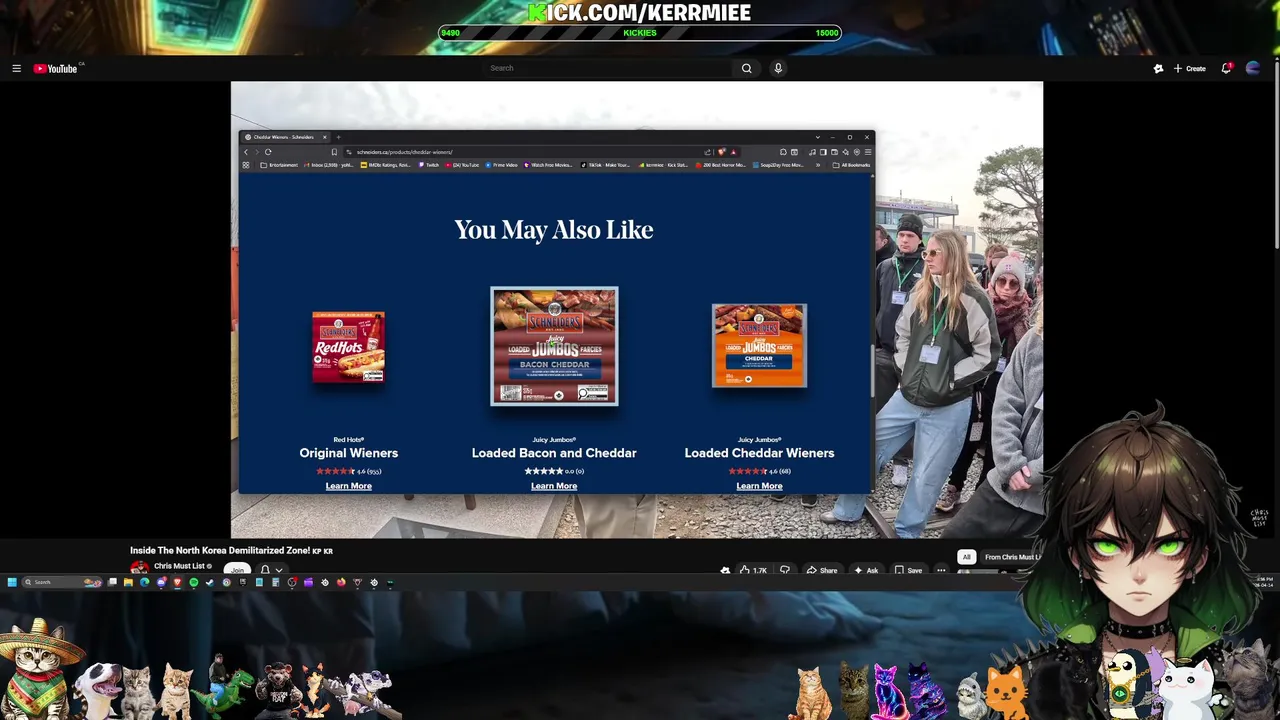Open the notification bell dropdown under video
The image size is (1280, 720).
[x=271, y=569]
